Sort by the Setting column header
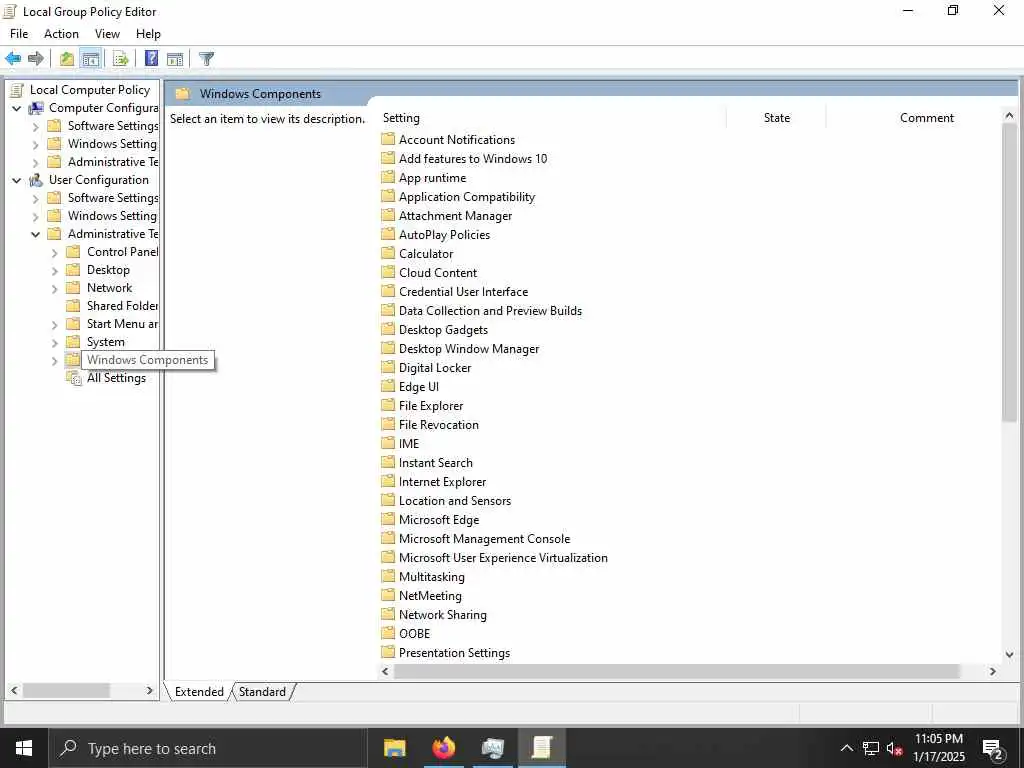The width and height of the screenshot is (1024, 768). point(552,118)
